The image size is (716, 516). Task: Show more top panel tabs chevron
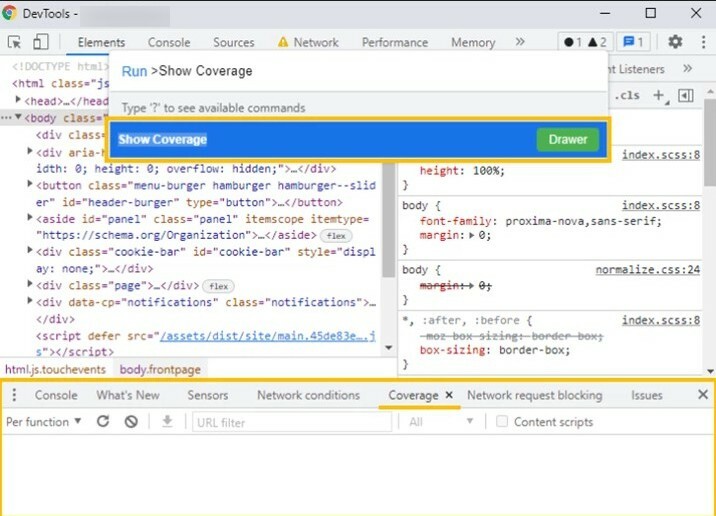tap(520, 42)
